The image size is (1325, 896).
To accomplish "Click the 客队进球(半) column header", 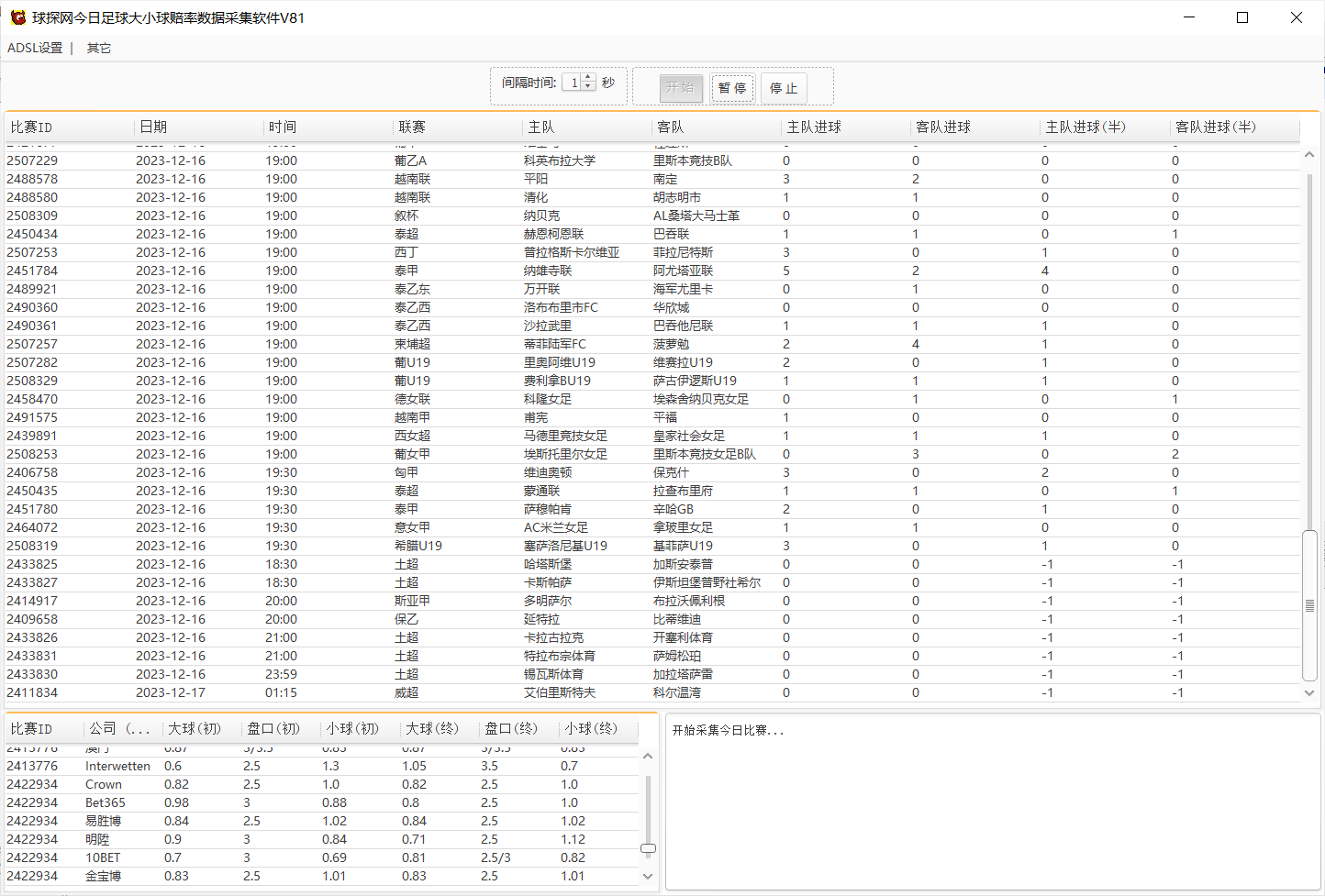I will (x=1235, y=127).
